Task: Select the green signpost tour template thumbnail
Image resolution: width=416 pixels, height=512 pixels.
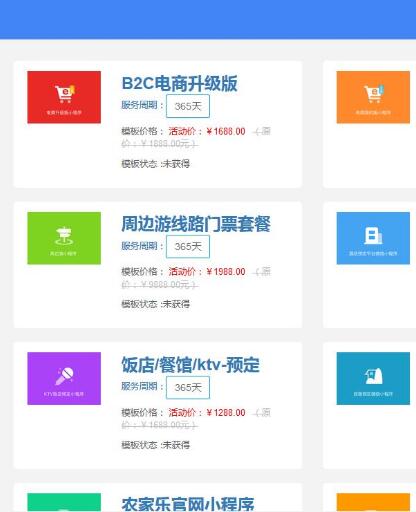Action: (x=64, y=238)
